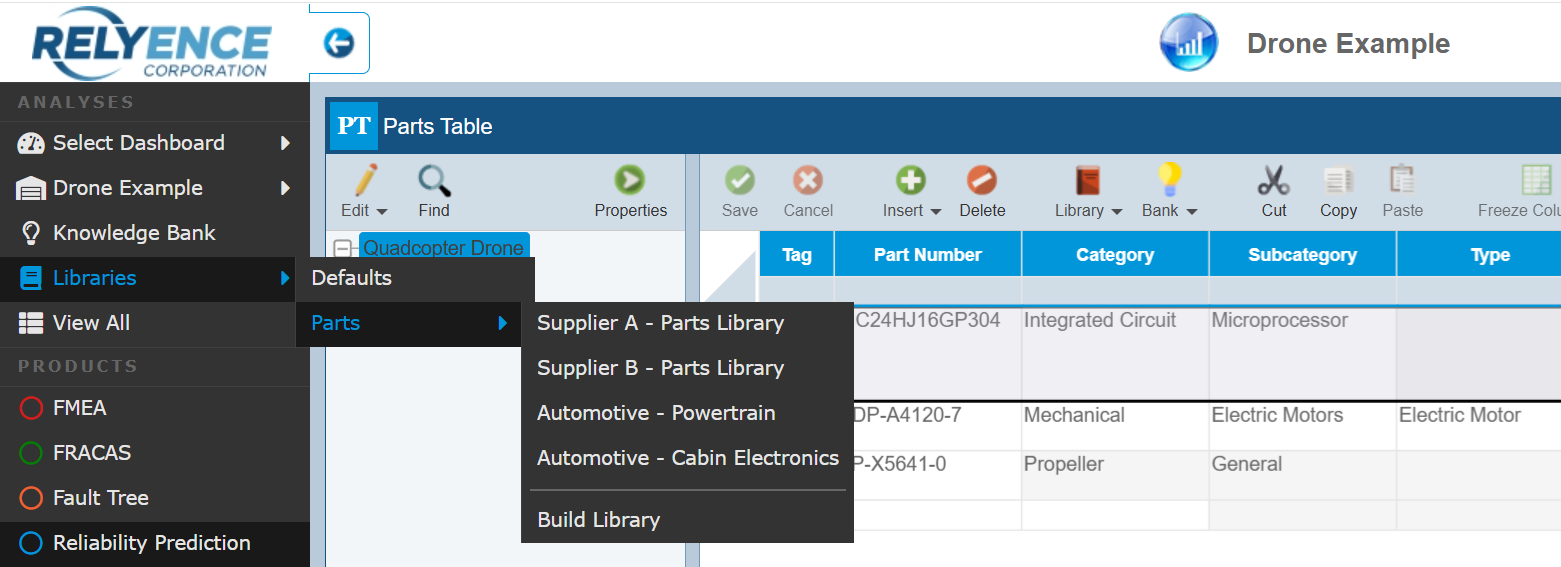Click the Paste clipboard icon

tap(1402, 180)
